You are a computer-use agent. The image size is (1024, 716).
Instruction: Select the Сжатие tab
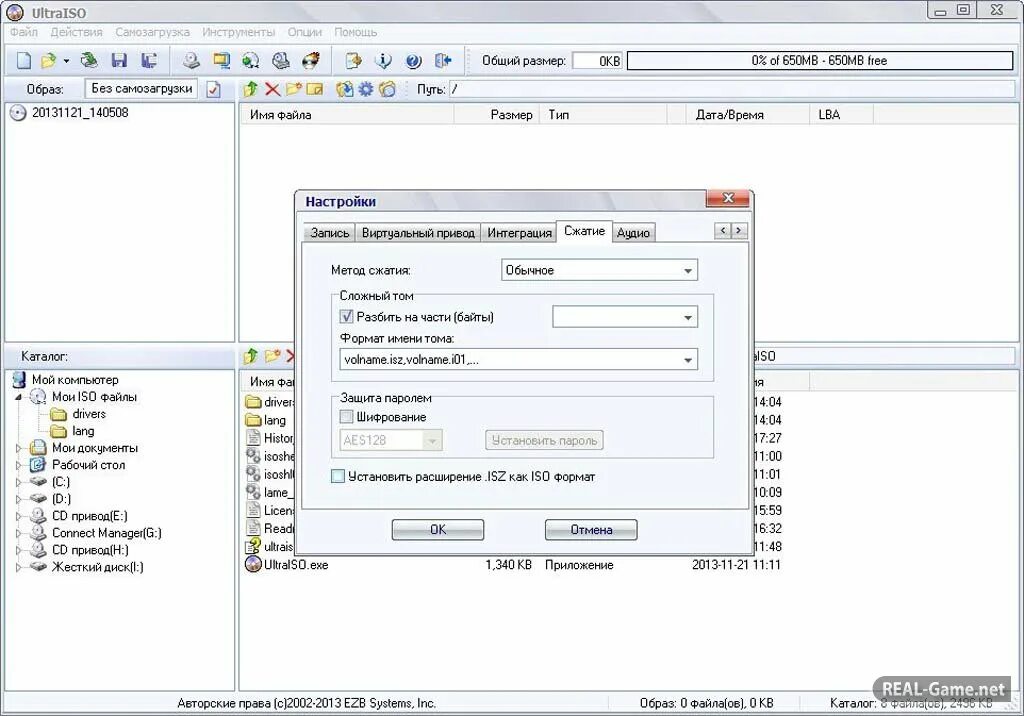click(x=584, y=231)
